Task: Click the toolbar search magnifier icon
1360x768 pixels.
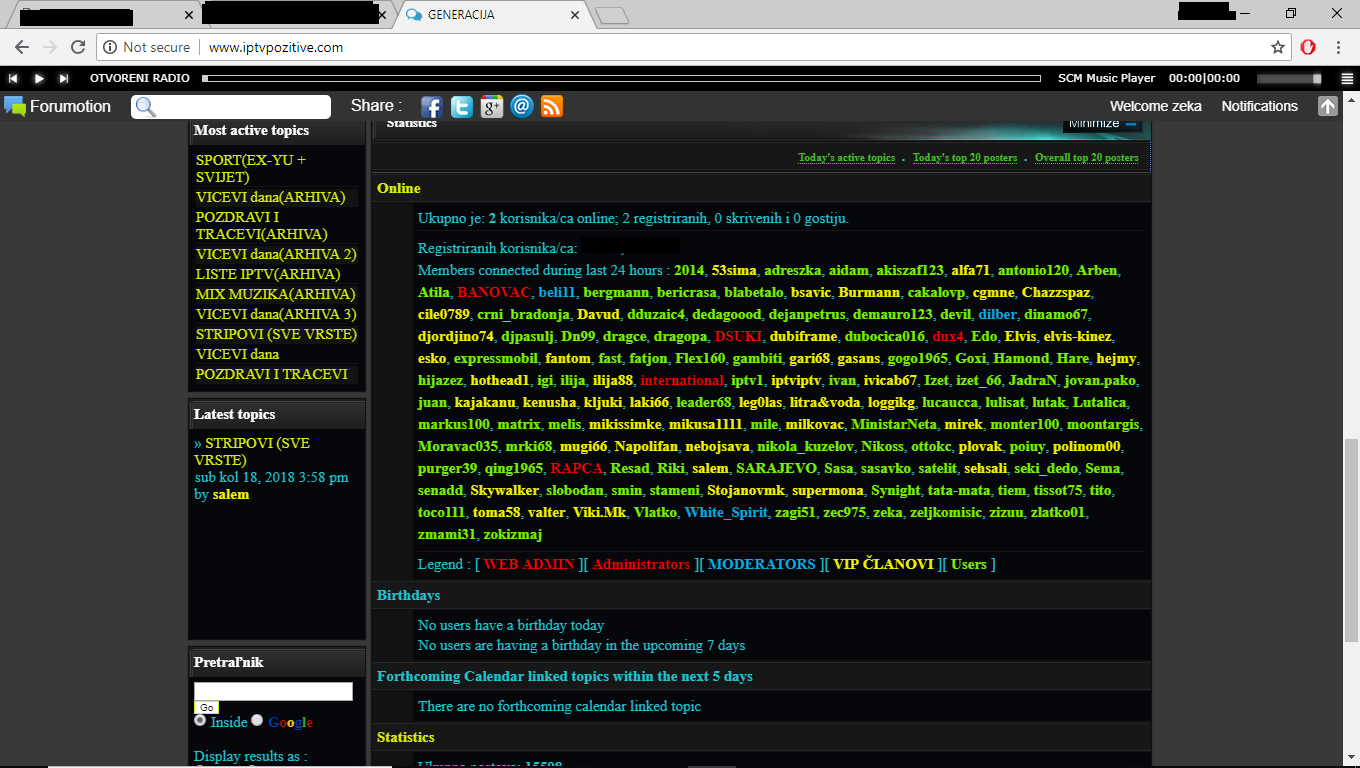Action: [x=145, y=107]
